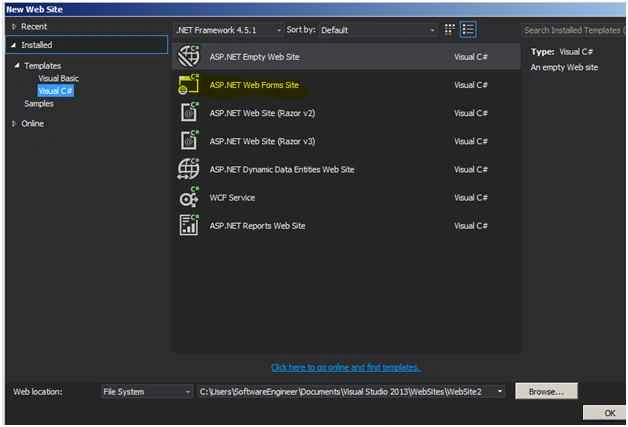Select ASP.NET Web Site (Razor v2)

[347, 113]
